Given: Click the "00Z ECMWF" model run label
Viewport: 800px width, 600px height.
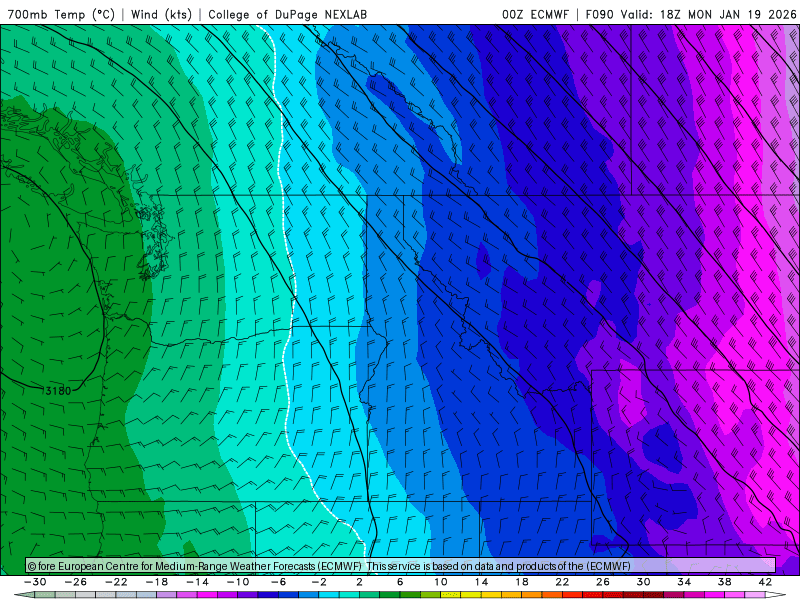Looking at the screenshot, I should 535,14.
